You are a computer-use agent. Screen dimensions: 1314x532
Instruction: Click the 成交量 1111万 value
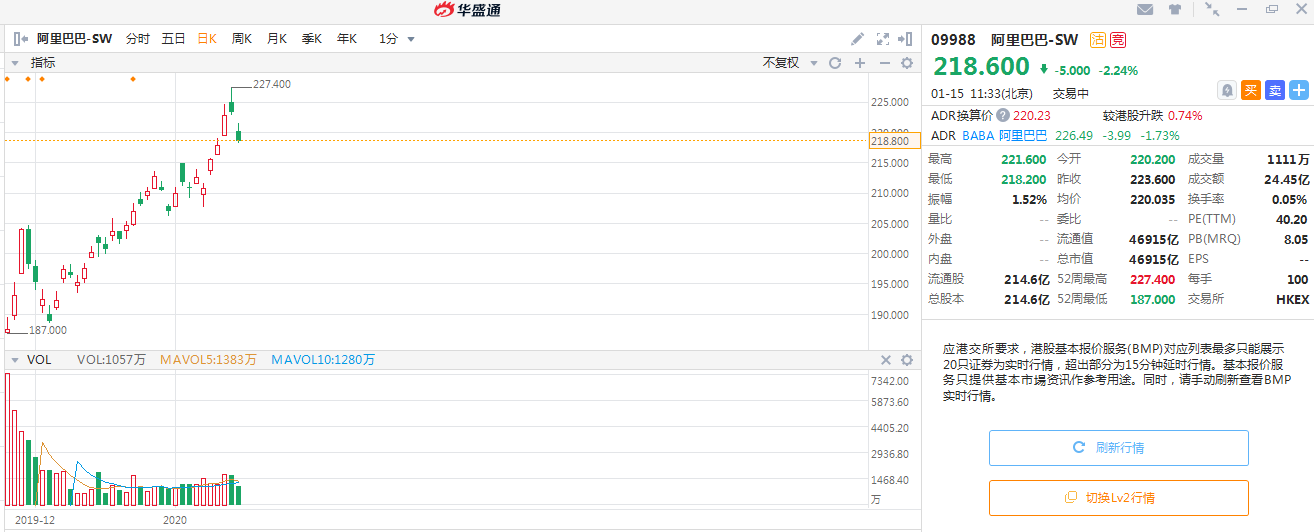tap(1288, 159)
